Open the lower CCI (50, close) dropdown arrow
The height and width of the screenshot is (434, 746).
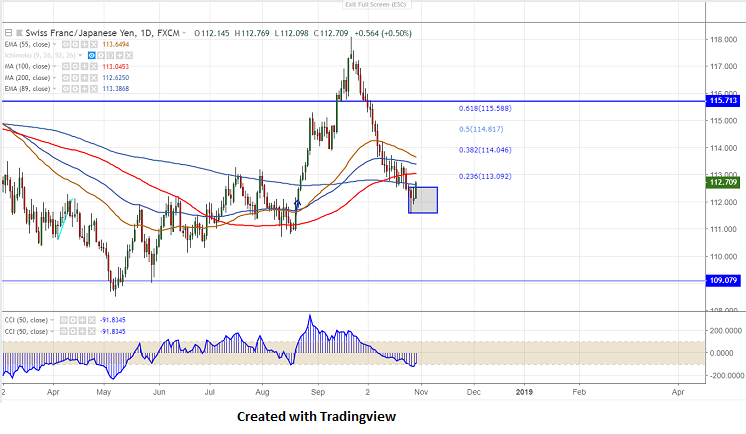point(52,331)
